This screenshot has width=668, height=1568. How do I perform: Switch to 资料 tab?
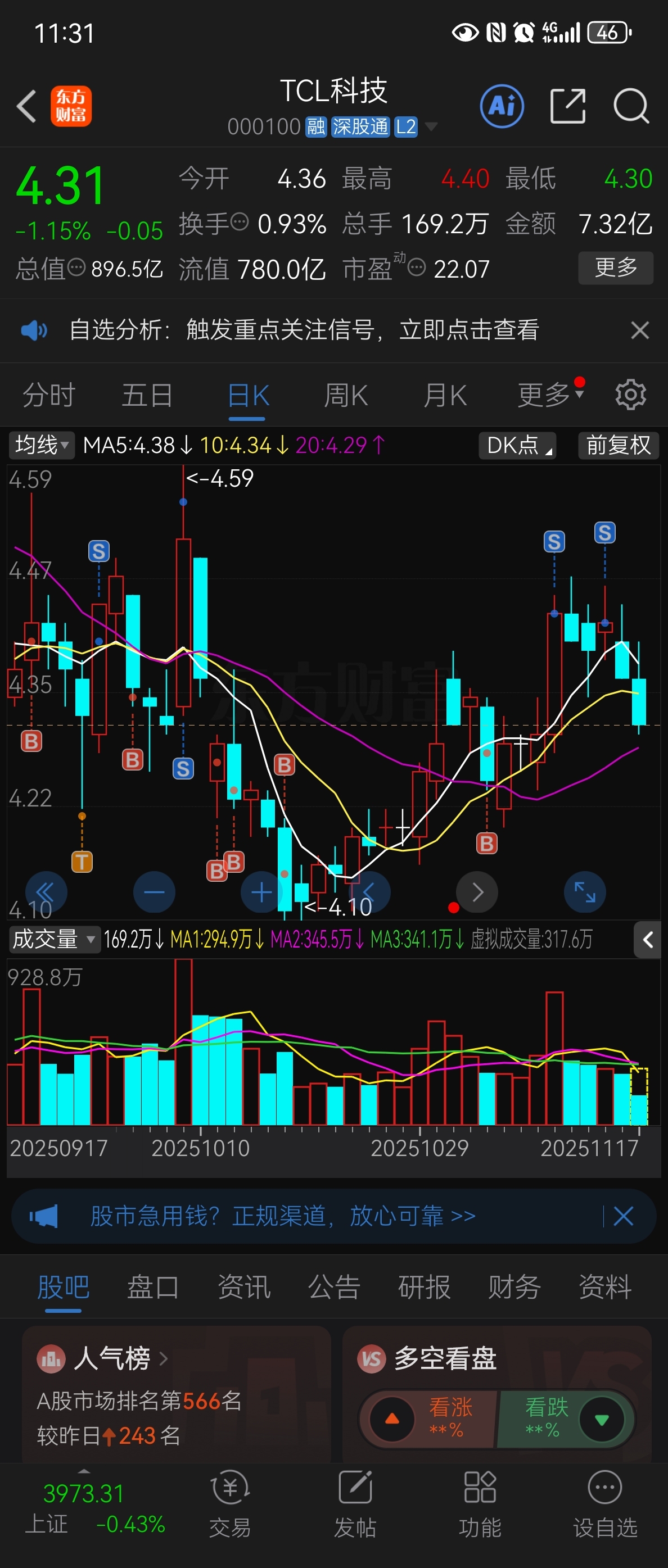point(604,1287)
